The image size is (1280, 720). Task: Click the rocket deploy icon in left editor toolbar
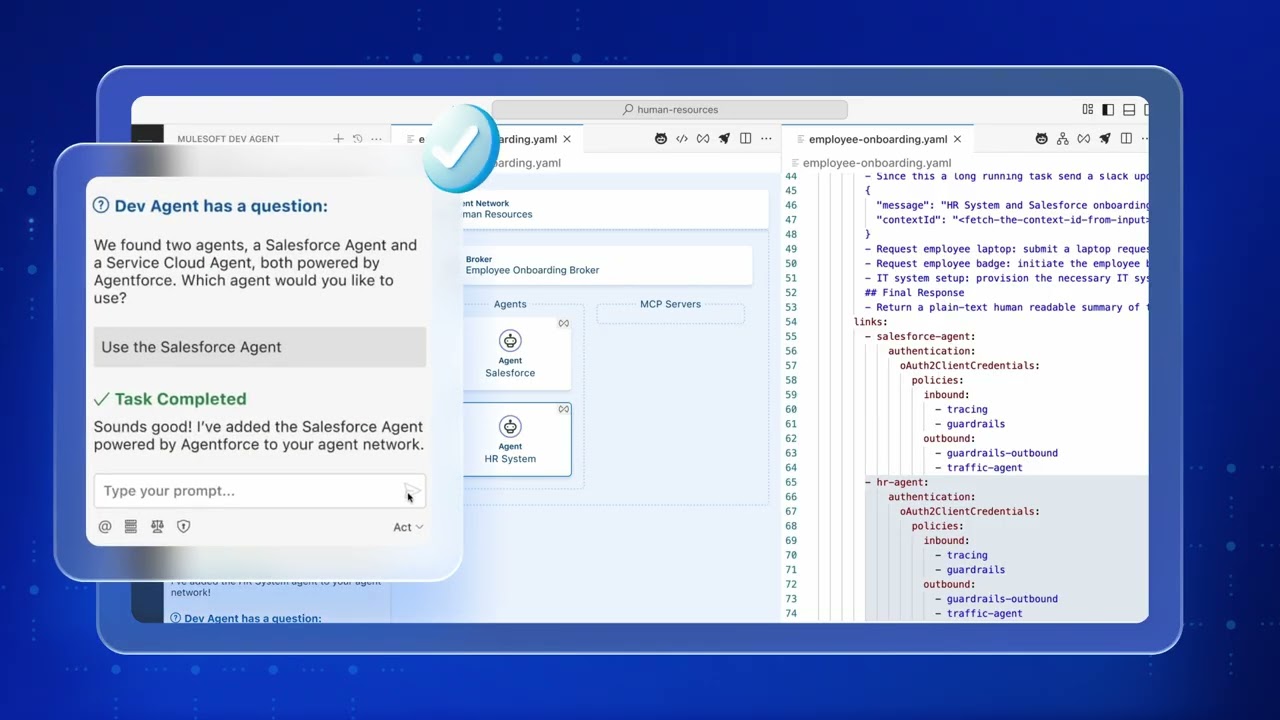(x=724, y=139)
